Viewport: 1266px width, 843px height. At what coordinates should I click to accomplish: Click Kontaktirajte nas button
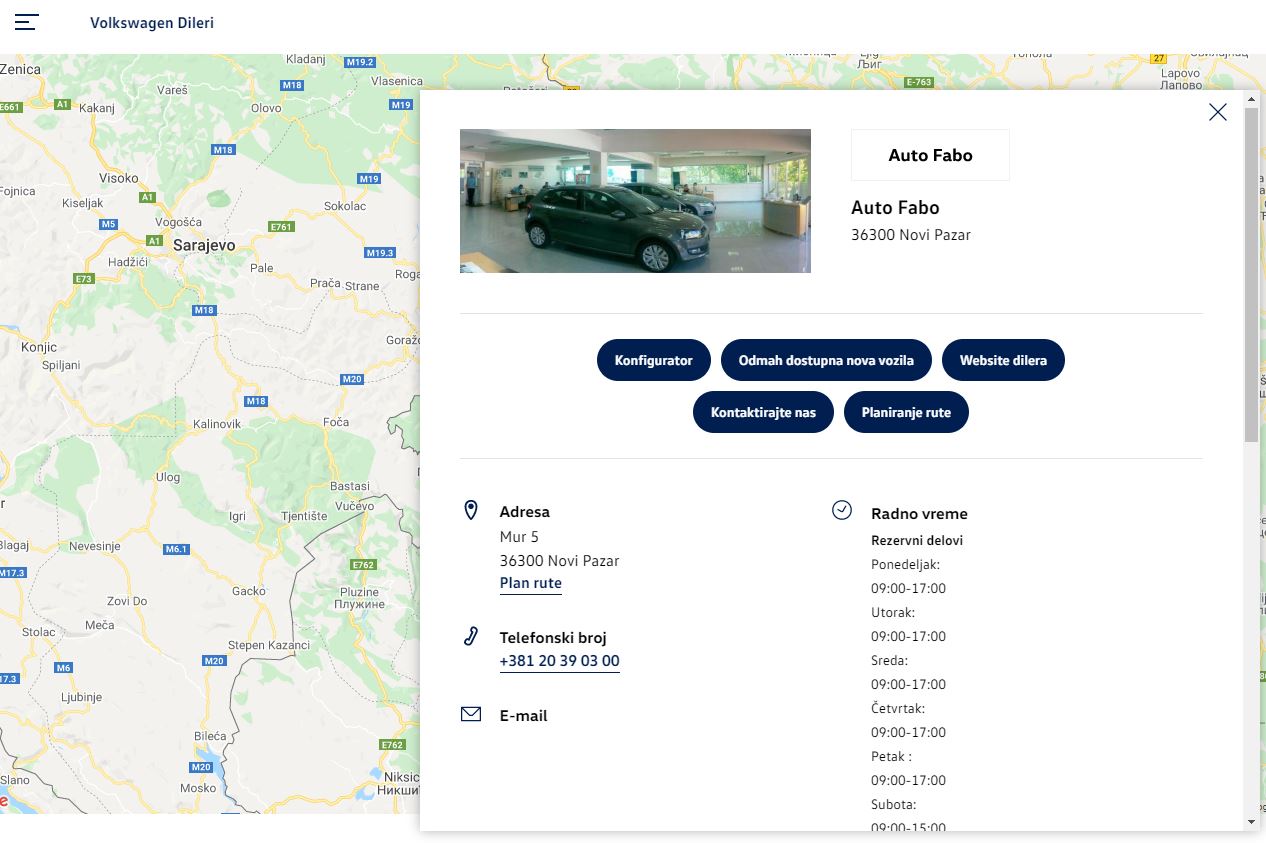pyautogui.click(x=763, y=412)
